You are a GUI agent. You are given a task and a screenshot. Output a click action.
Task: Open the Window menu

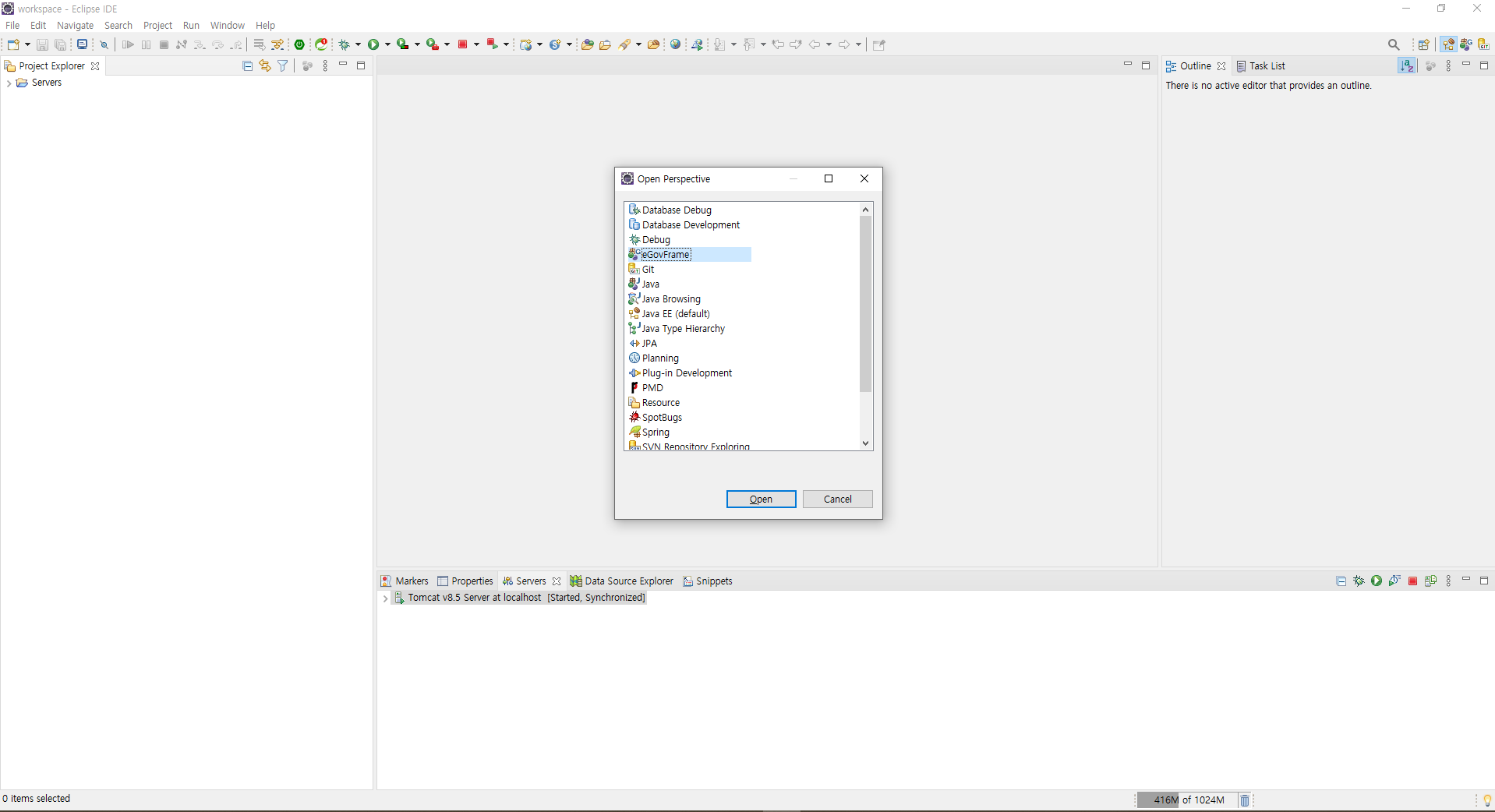click(x=227, y=26)
